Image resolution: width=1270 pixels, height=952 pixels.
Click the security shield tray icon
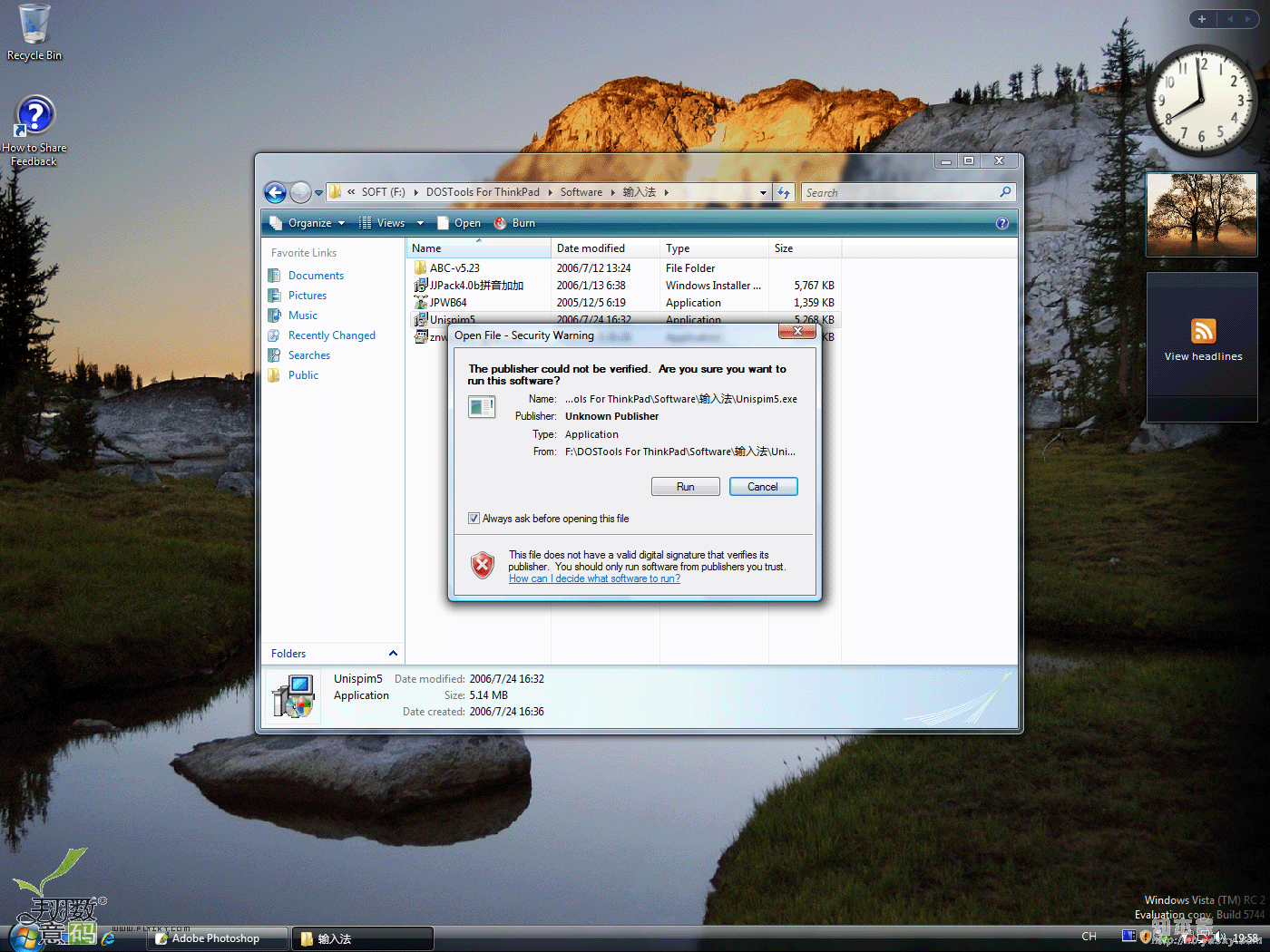[x=1146, y=937]
